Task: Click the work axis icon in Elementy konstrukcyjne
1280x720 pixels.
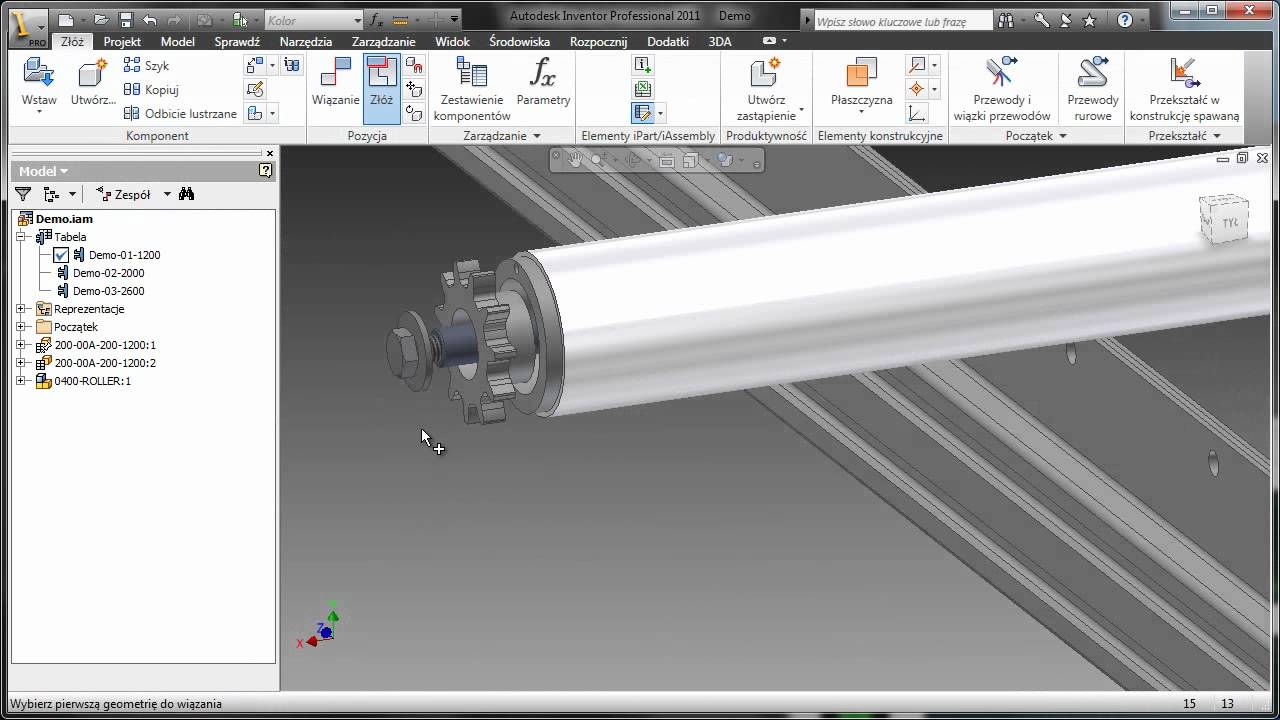Action: [917, 65]
